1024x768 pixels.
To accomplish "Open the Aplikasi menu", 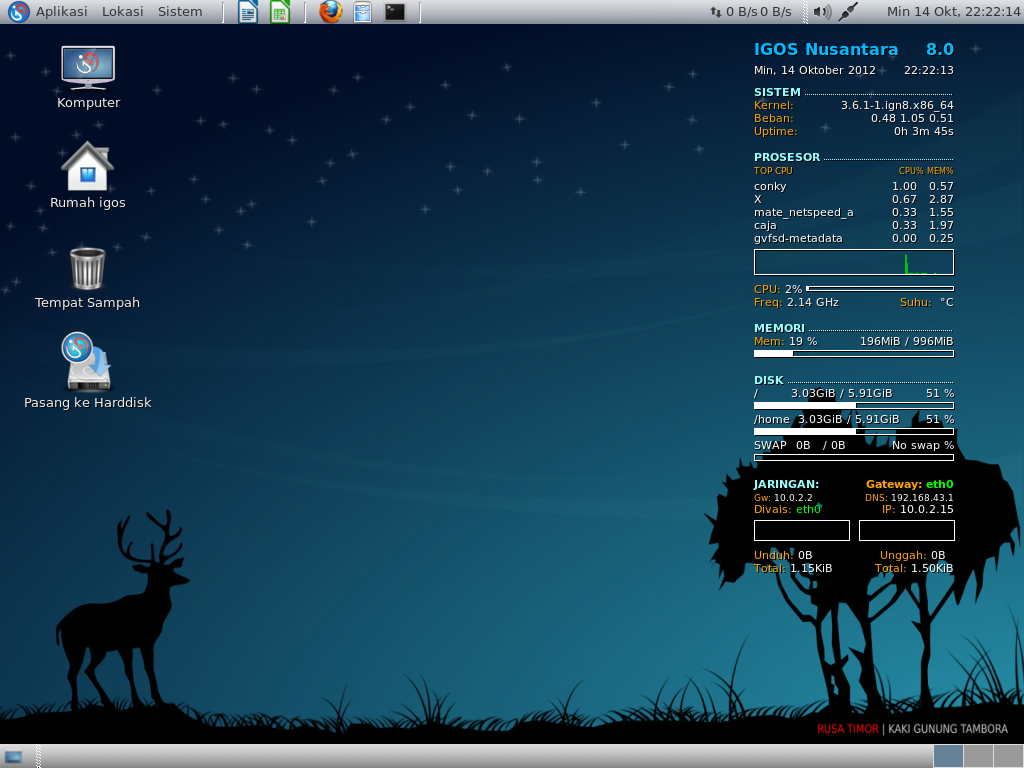I will 60,12.
